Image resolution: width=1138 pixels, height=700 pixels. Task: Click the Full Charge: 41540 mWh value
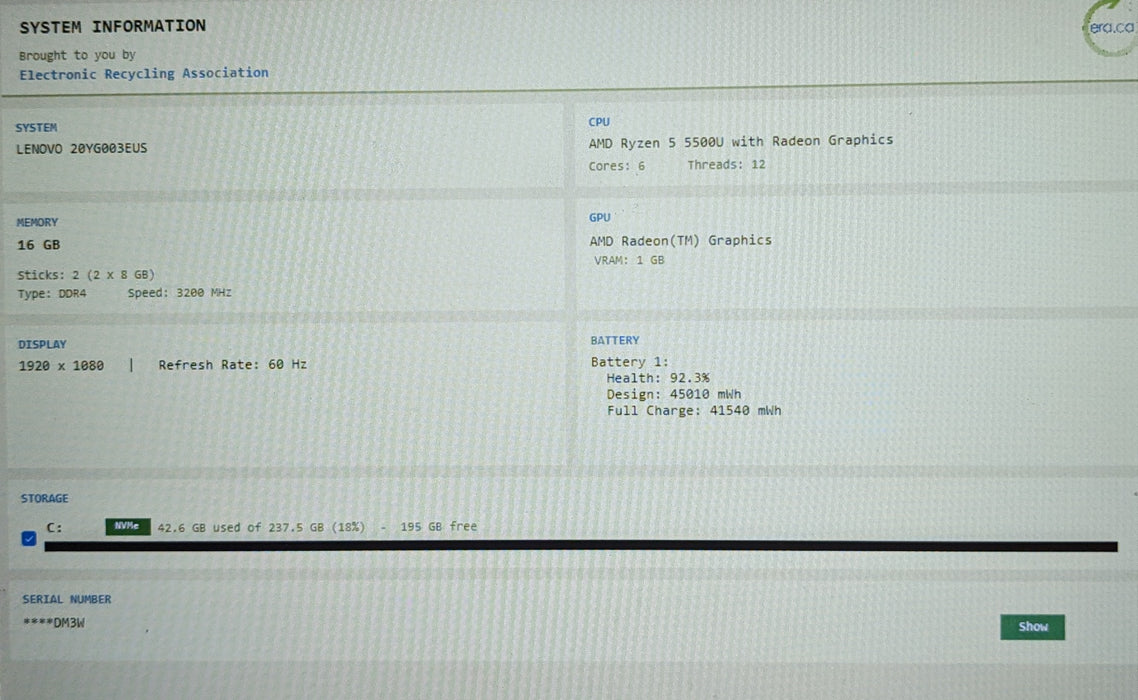coord(694,410)
